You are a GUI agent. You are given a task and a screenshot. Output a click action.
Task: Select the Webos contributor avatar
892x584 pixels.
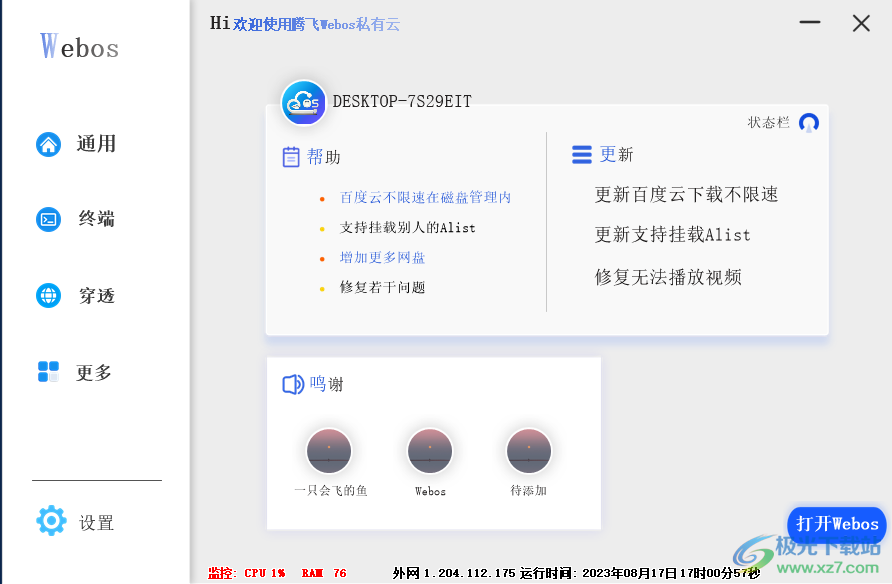pos(430,451)
